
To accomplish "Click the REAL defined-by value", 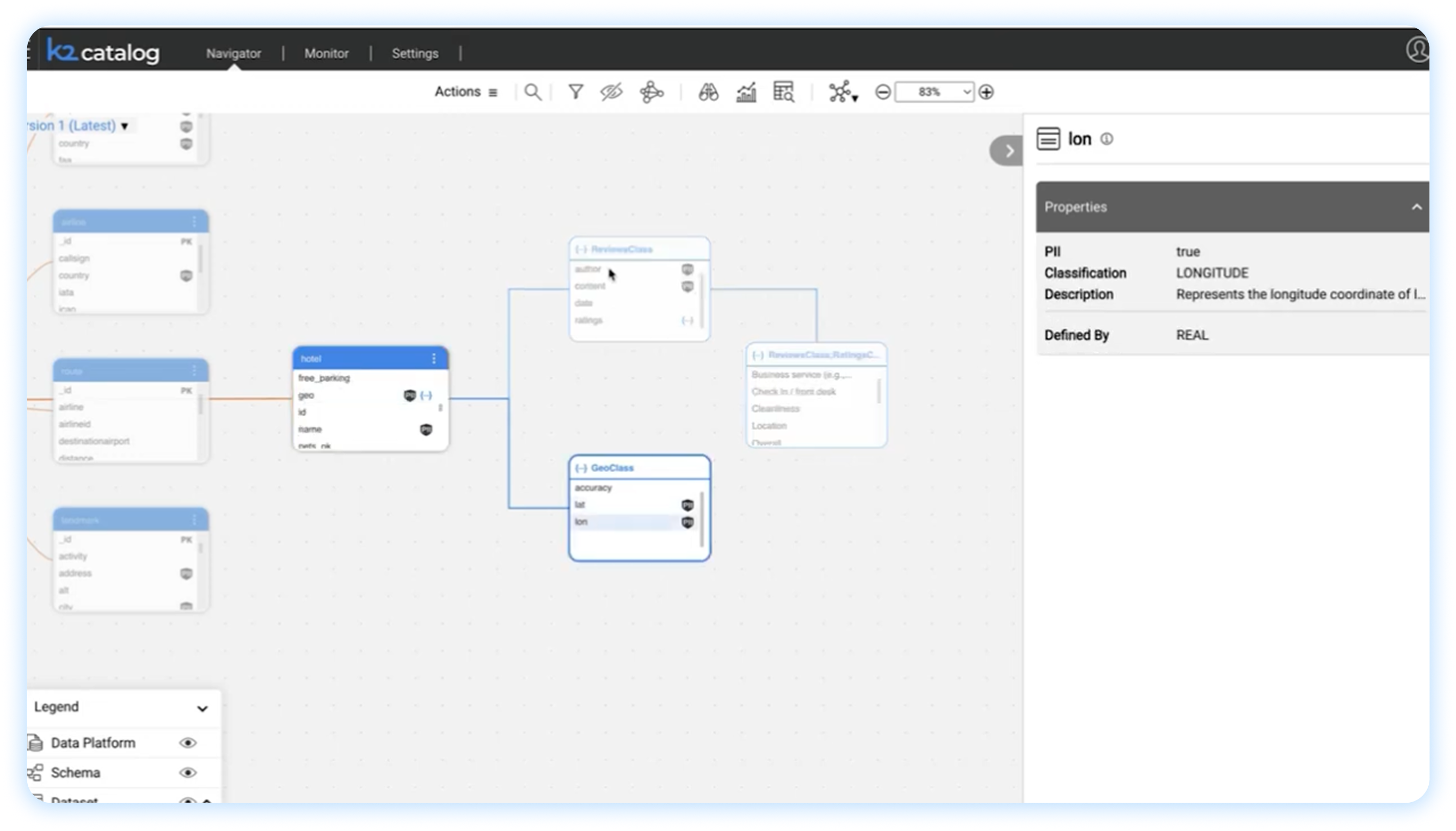I will pyautogui.click(x=1192, y=335).
